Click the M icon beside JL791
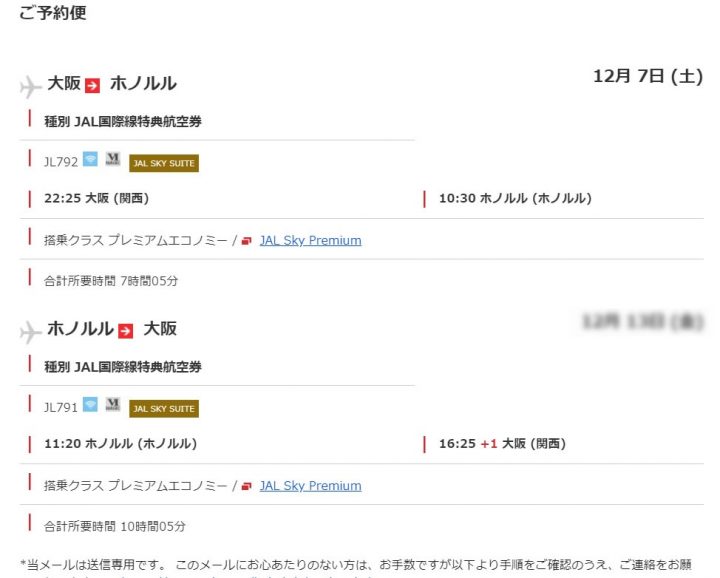This screenshot has height=578, width=720. [x=112, y=405]
